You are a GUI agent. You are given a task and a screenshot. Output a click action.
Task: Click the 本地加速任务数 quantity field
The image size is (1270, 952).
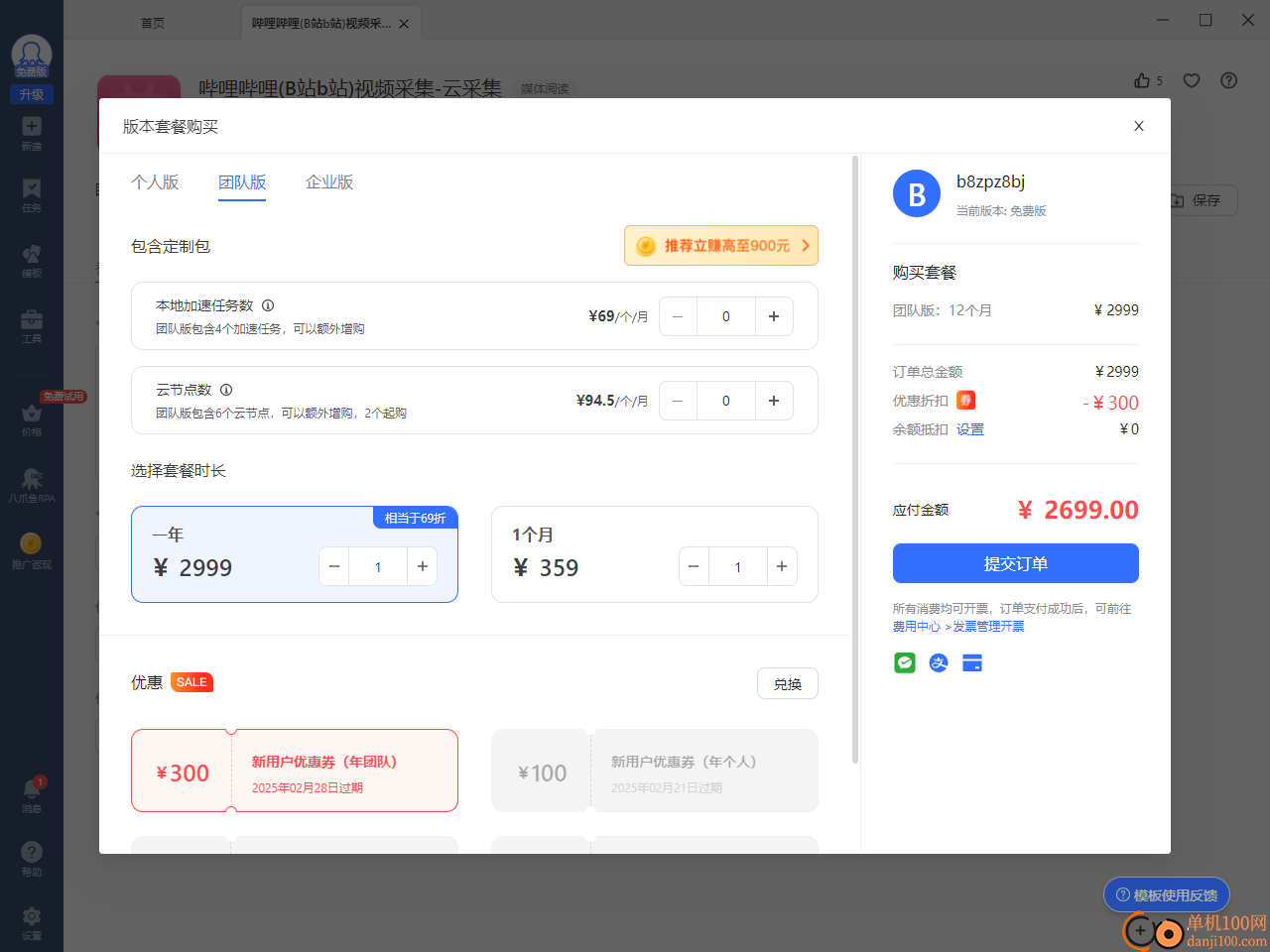(726, 316)
